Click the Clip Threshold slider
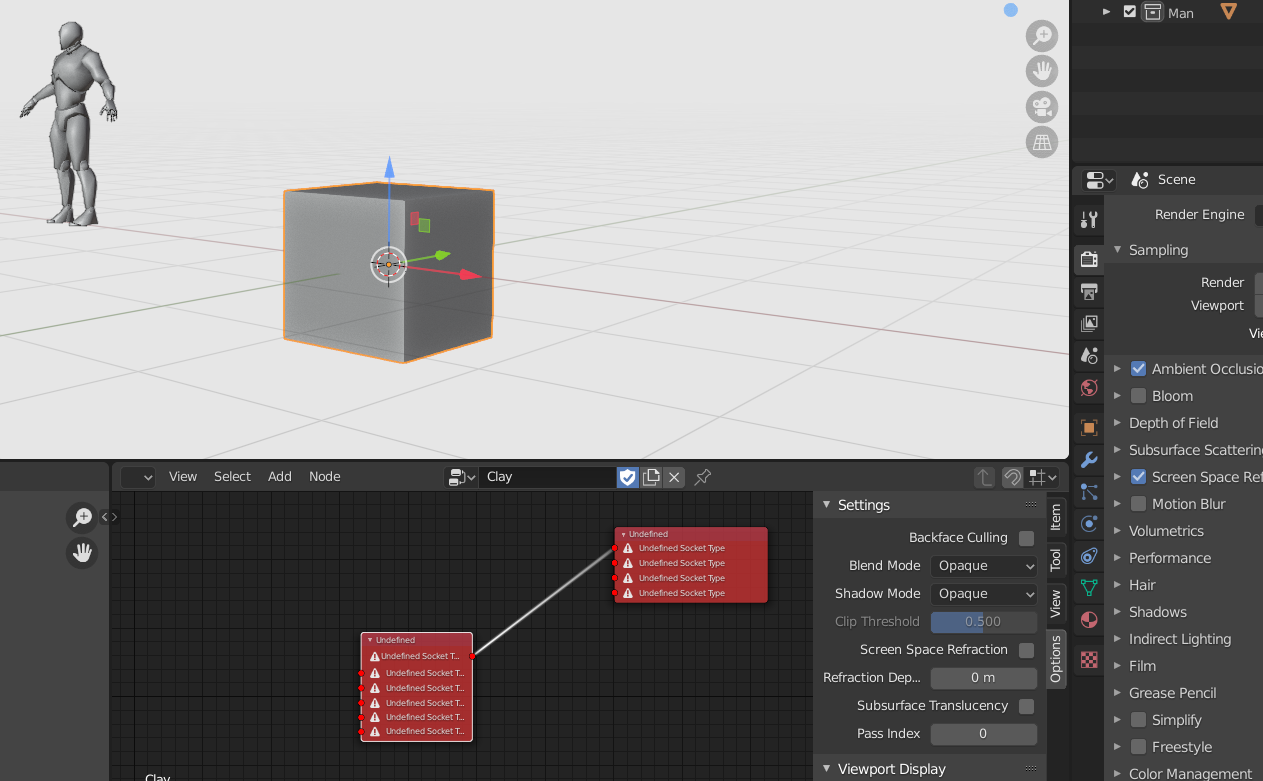 tap(984, 622)
